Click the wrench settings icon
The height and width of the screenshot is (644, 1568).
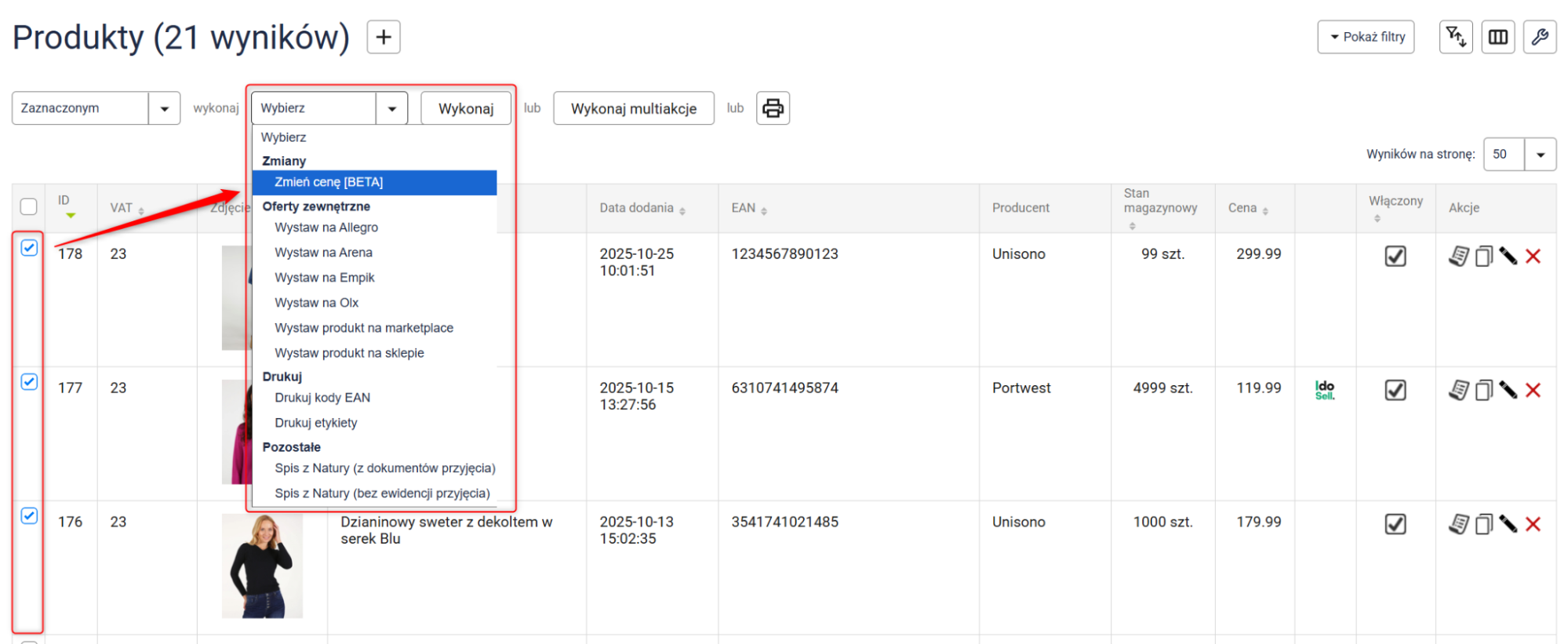click(x=1539, y=37)
